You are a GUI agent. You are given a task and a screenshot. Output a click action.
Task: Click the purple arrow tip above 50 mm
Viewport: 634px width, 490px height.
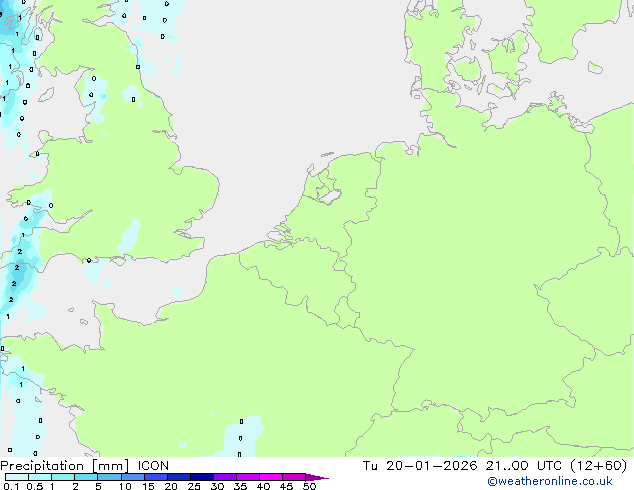click(317, 478)
